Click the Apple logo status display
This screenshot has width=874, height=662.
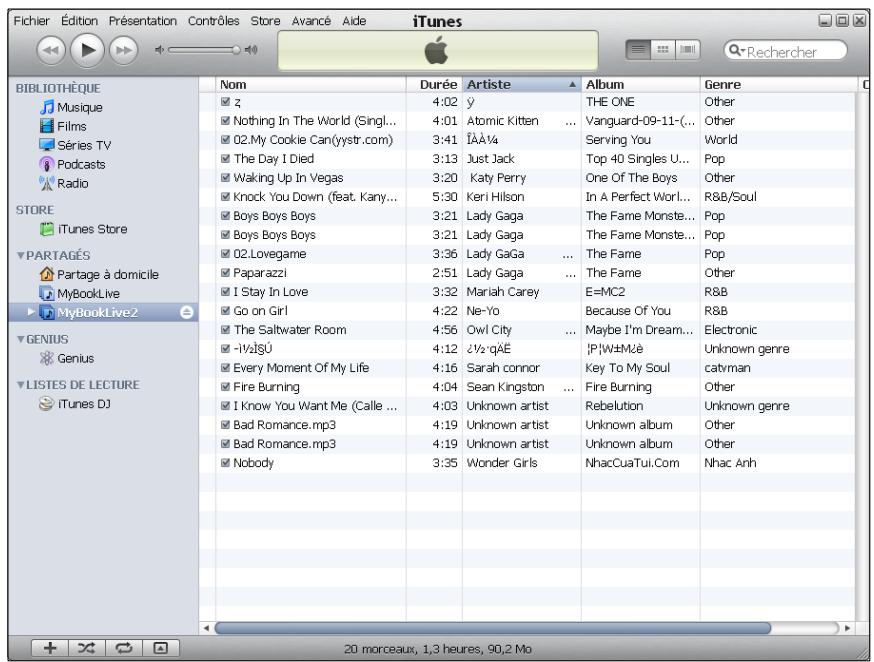(x=438, y=51)
